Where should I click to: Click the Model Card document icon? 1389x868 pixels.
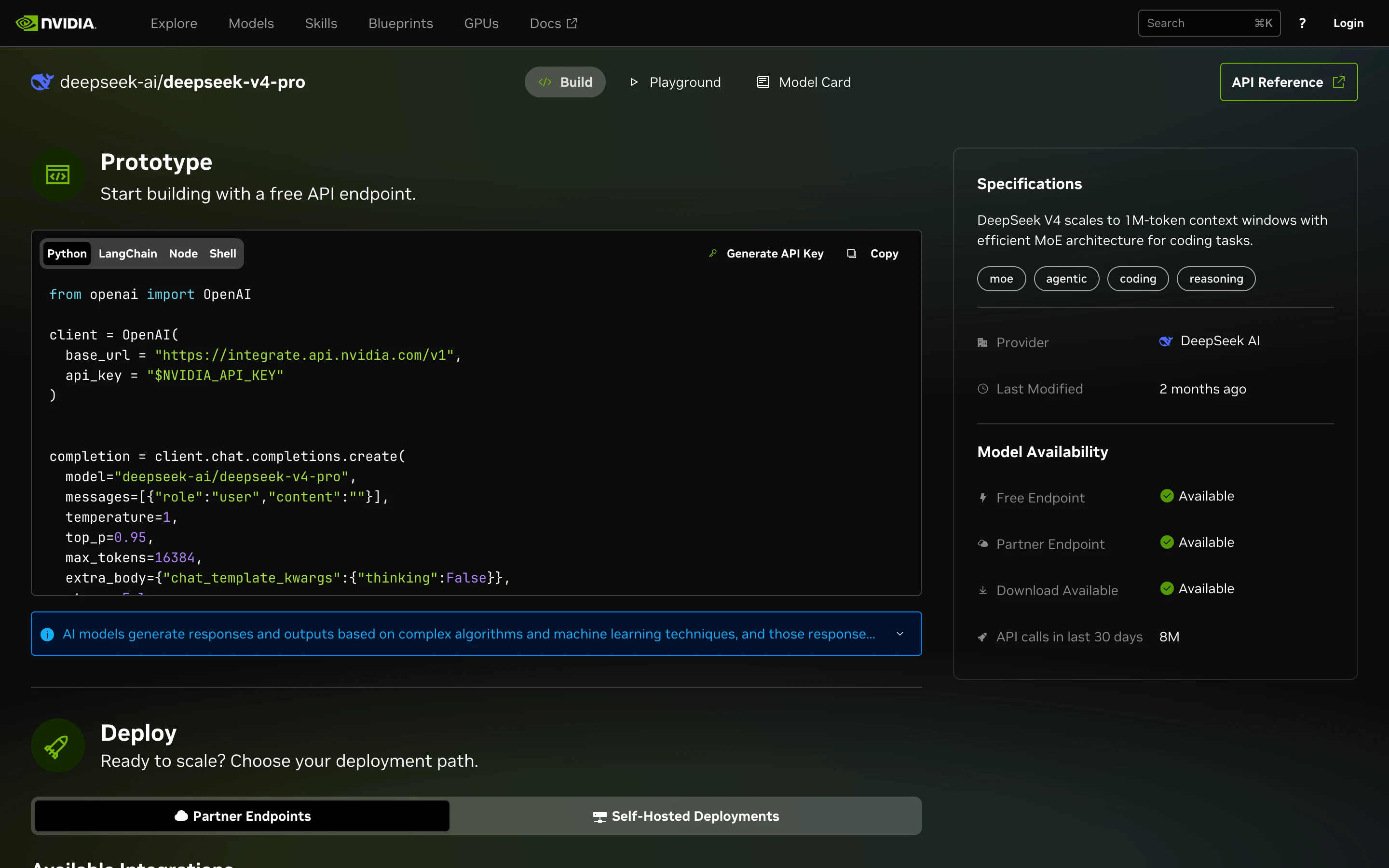(763, 82)
